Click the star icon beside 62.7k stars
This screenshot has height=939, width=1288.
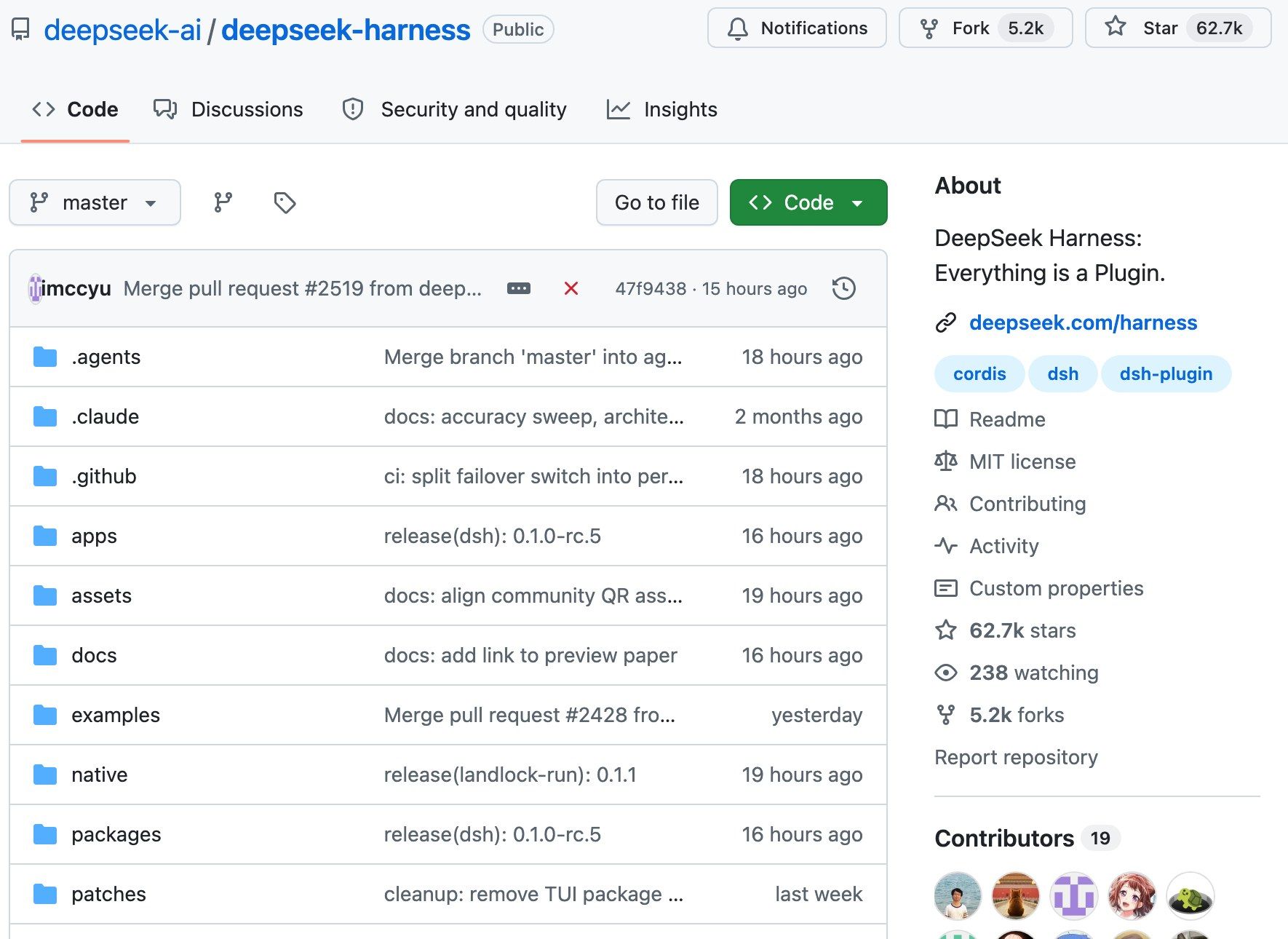click(x=946, y=630)
